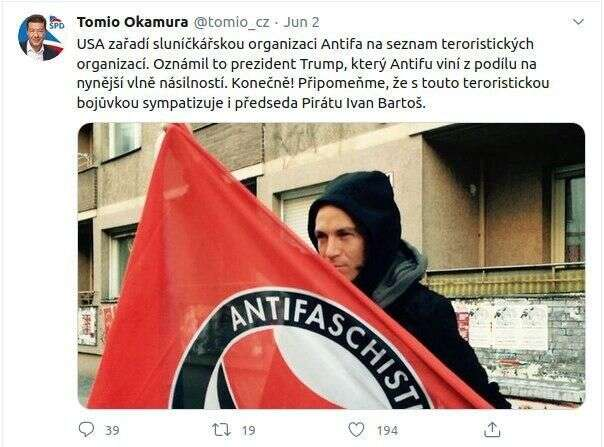Screen dimensions: 604x447
Task: Open the Tomio Okamura display name link
Action: pos(133,22)
